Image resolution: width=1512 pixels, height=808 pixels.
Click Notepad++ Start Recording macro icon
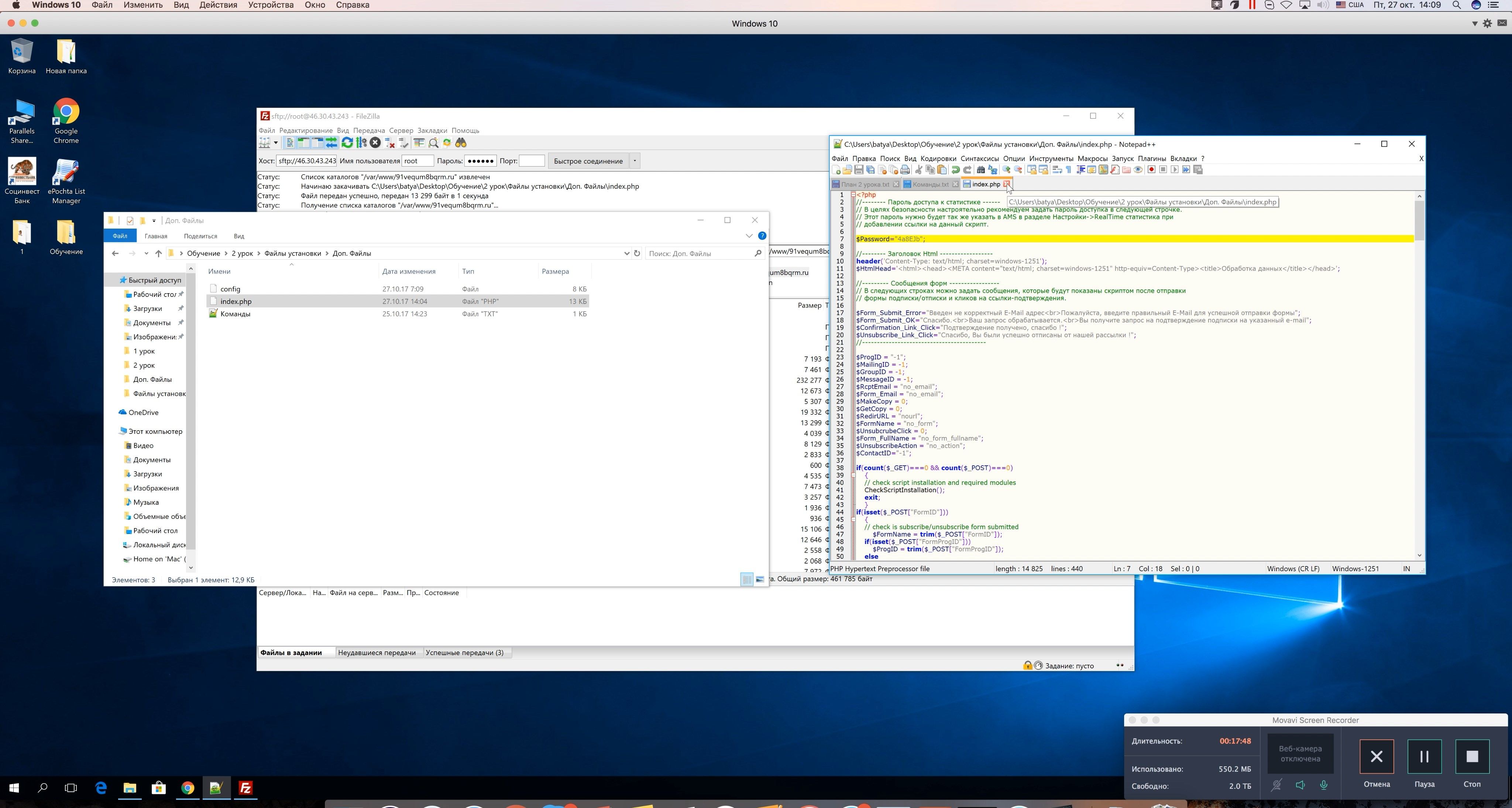click(1151, 170)
